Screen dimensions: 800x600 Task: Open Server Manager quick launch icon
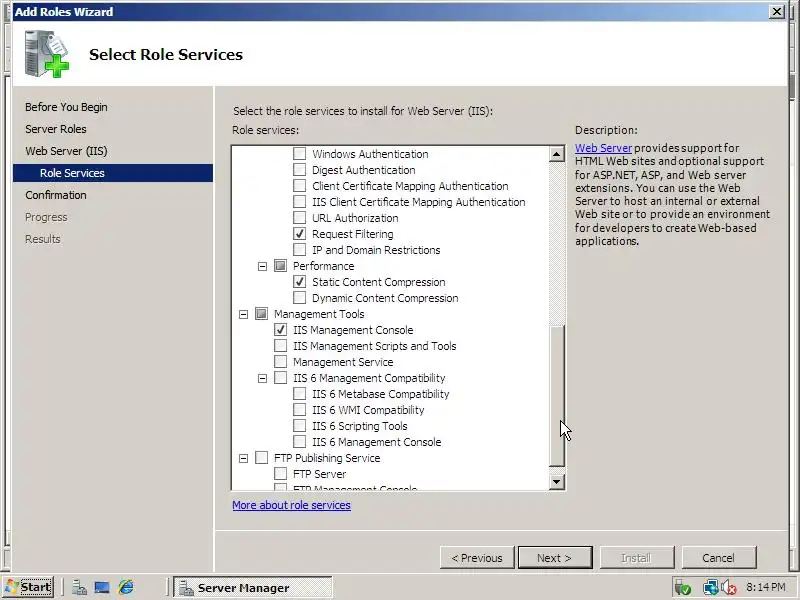point(79,587)
